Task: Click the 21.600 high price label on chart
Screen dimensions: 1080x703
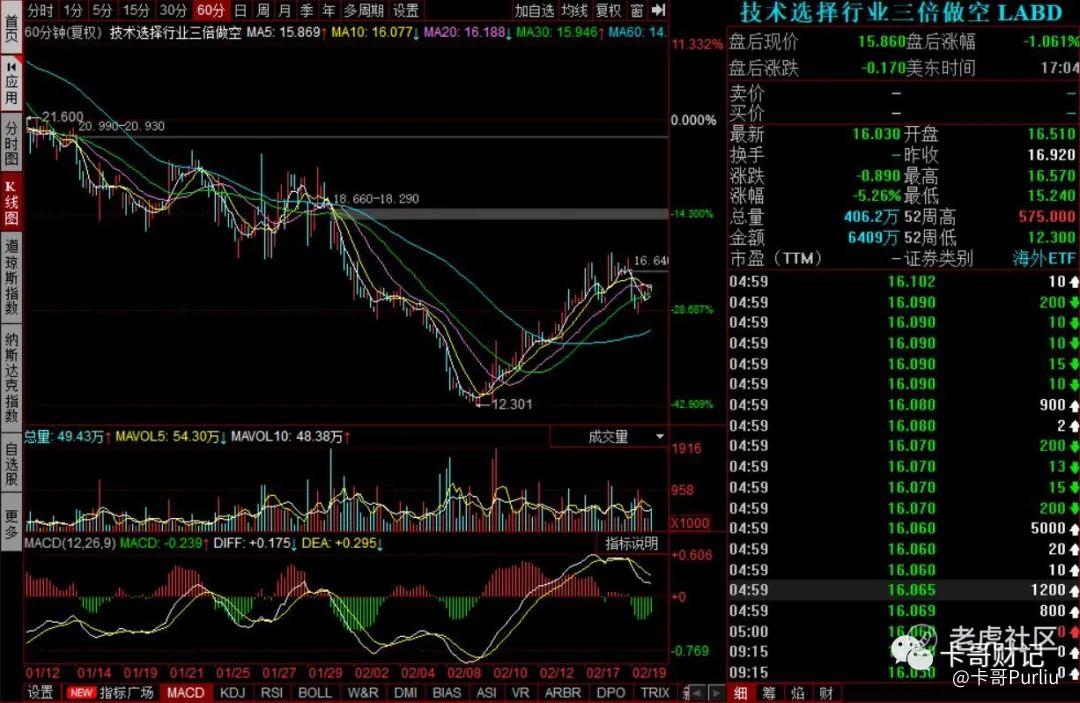Action: pyautogui.click(x=63, y=116)
